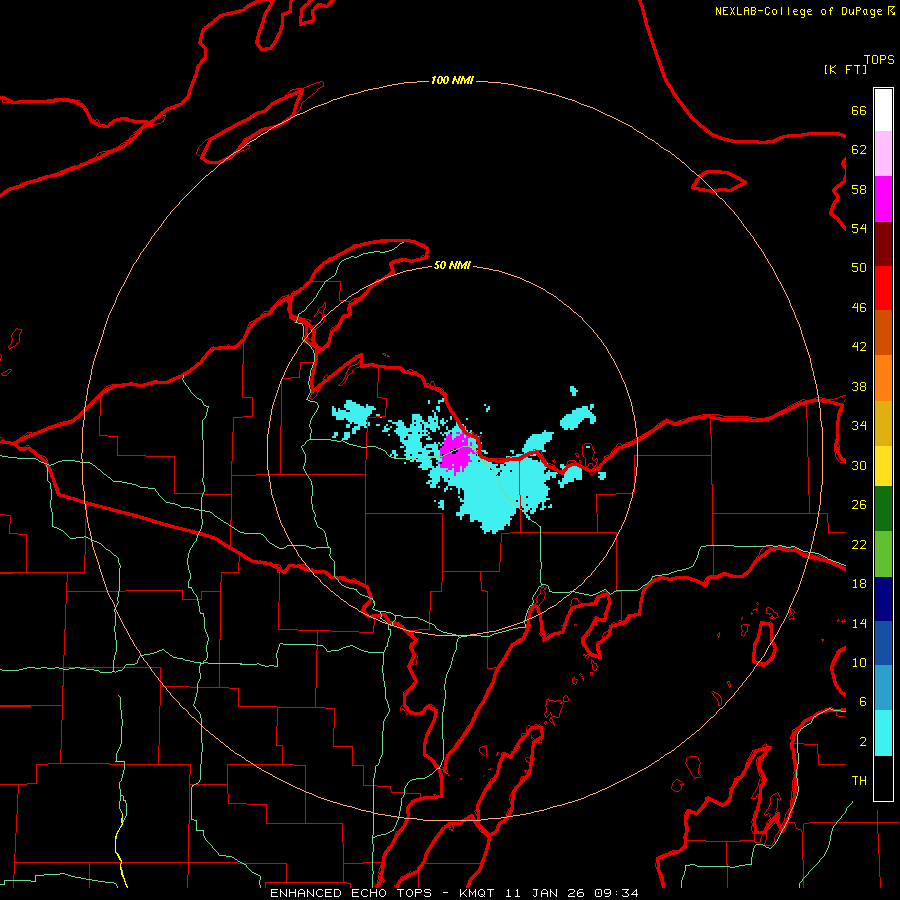900x900 pixels.
Task: Pick the dark red maroon legend swatch
Action: 883,245
